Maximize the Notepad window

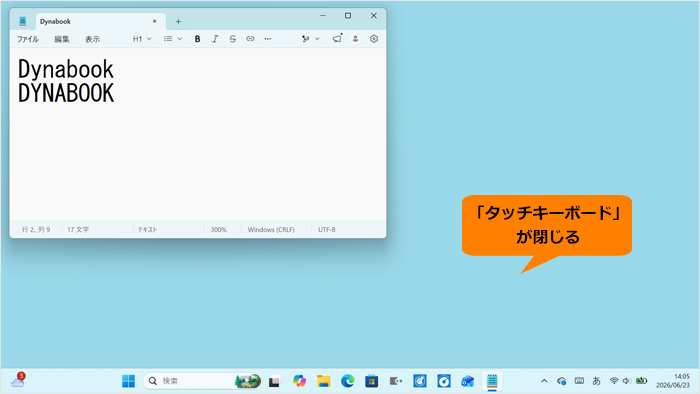(x=348, y=16)
